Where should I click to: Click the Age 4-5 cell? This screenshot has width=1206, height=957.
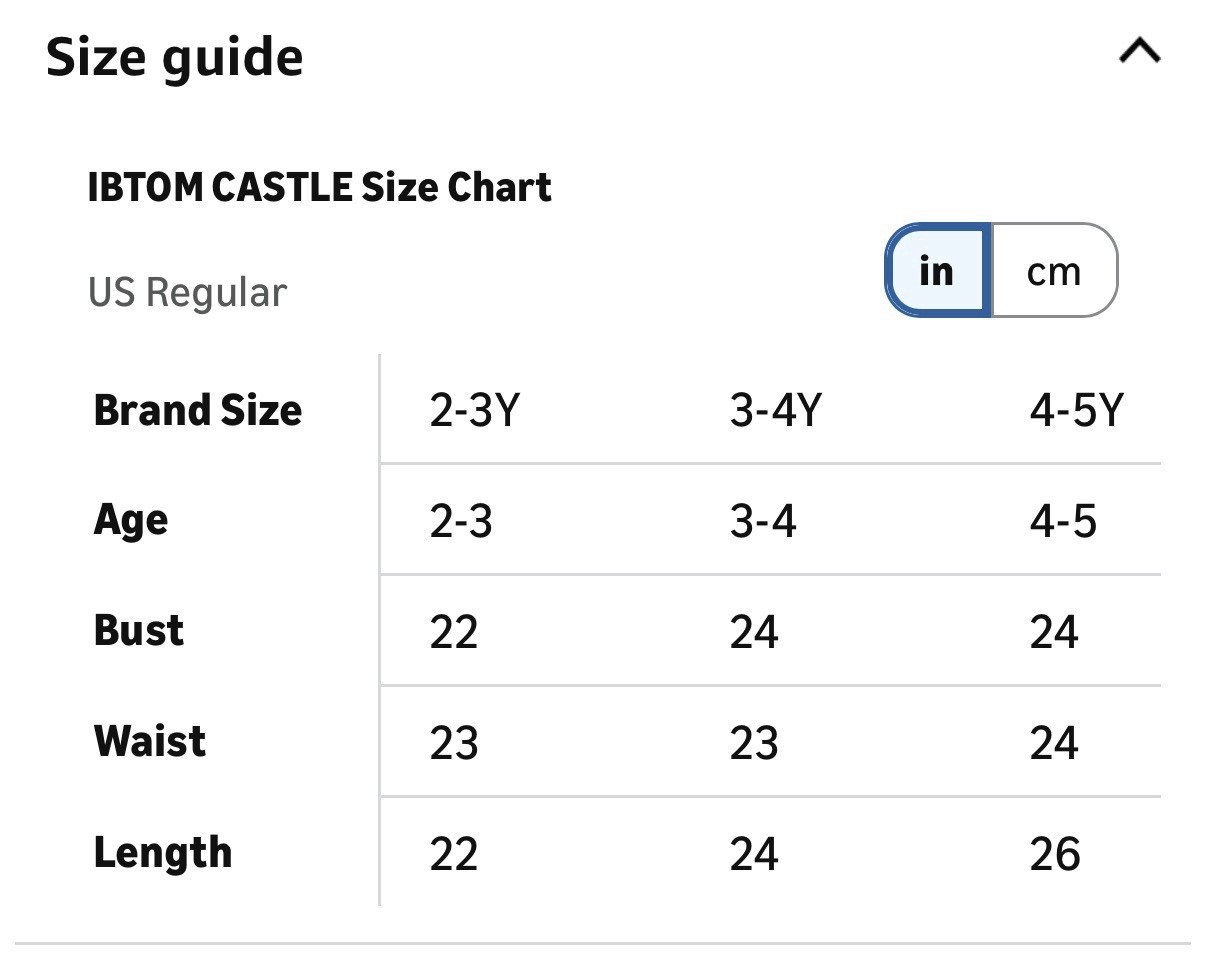1063,521
